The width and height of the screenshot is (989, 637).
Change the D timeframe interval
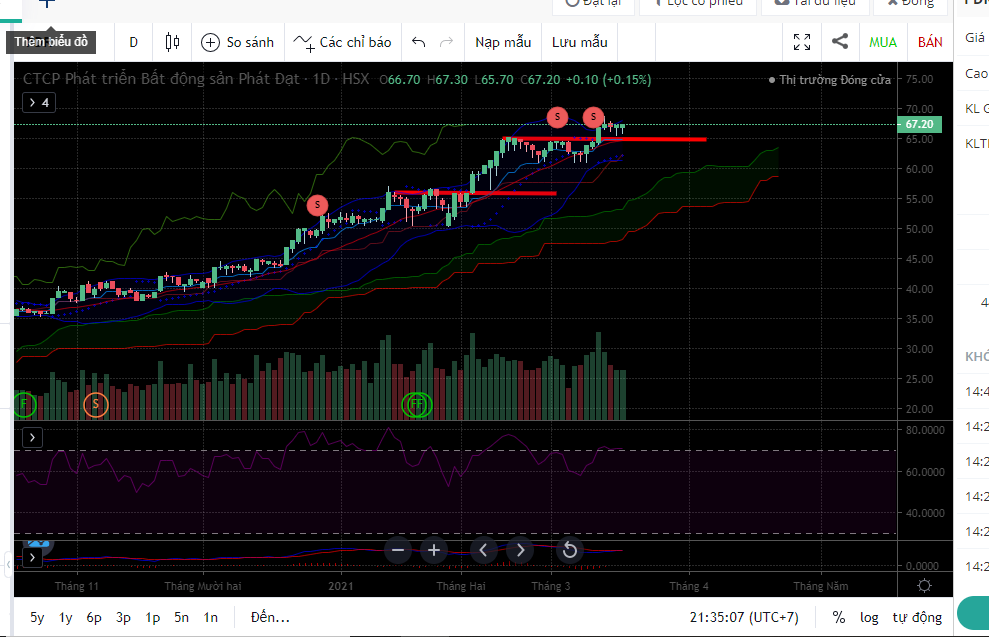[x=133, y=42]
